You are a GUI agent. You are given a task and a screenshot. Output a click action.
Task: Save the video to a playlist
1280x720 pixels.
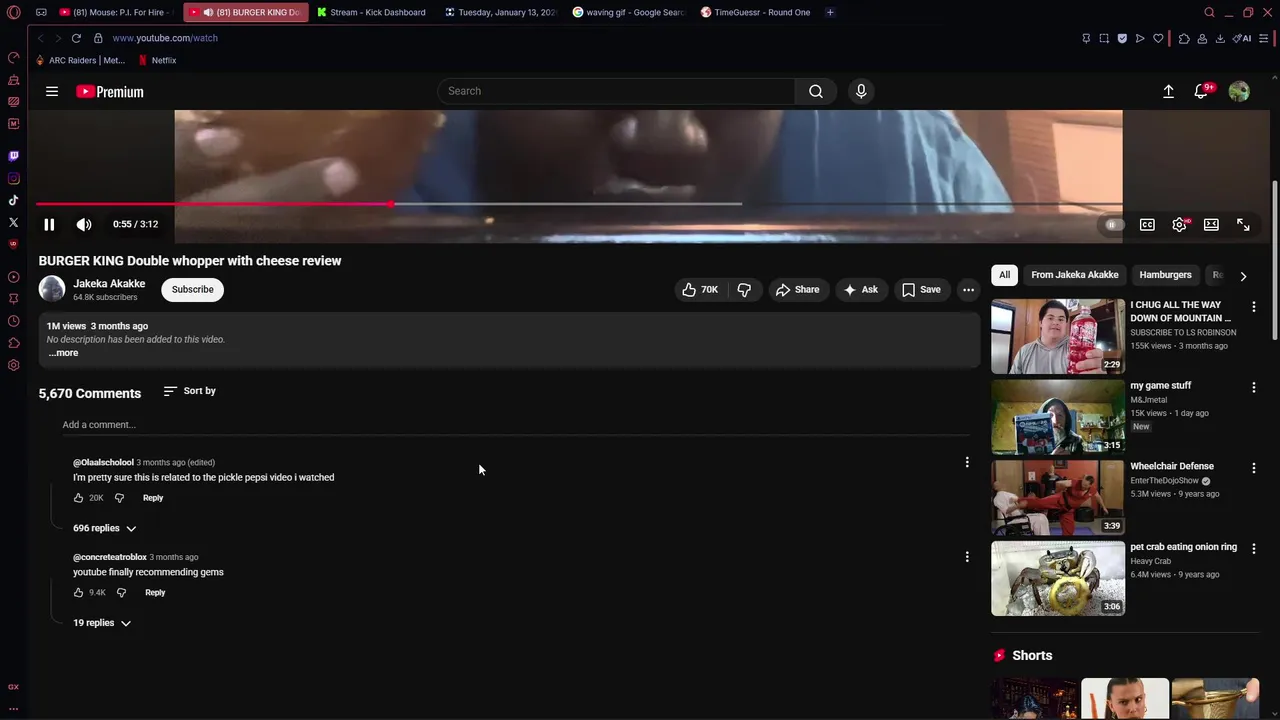(x=921, y=290)
